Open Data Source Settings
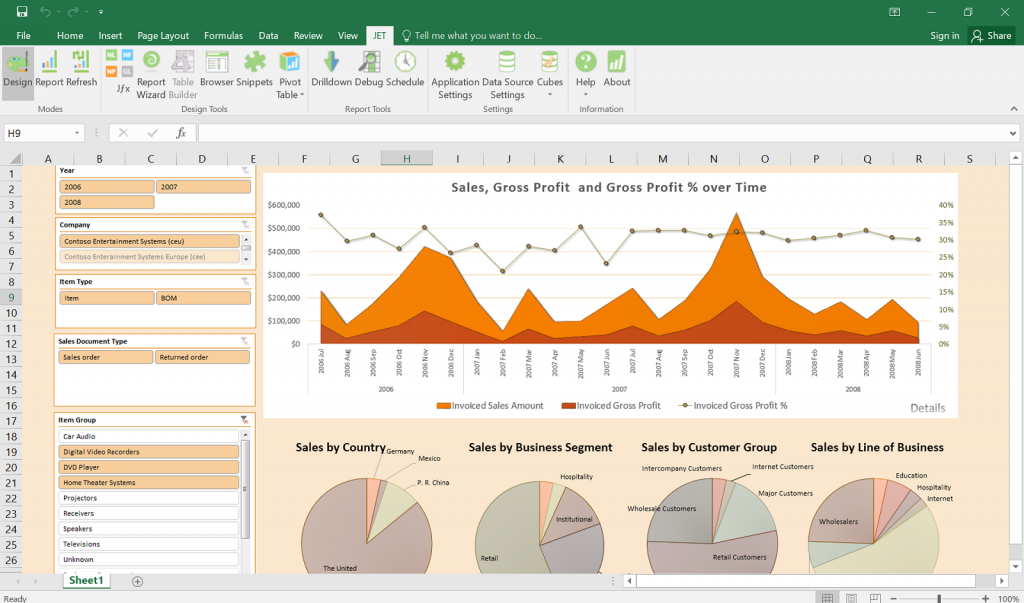1024x603 pixels. [507, 74]
